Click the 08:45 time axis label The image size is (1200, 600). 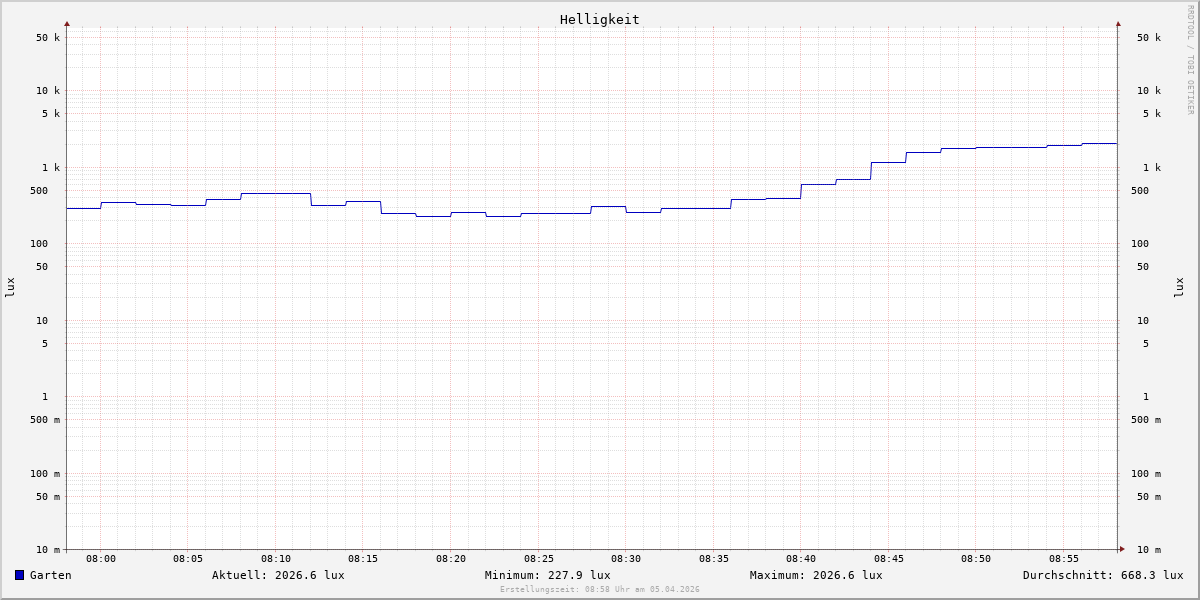[x=888, y=559]
